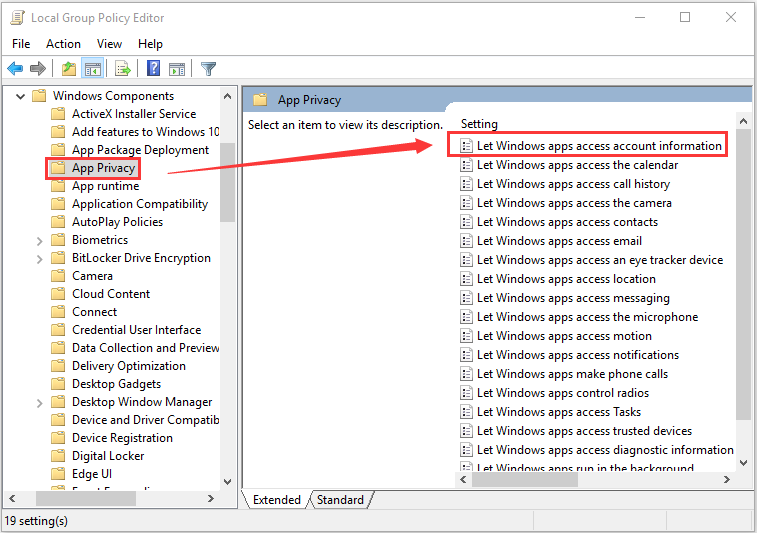The width and height of the screenshot is (757, 533).
Task: Open the View menu
Action: 109,44
